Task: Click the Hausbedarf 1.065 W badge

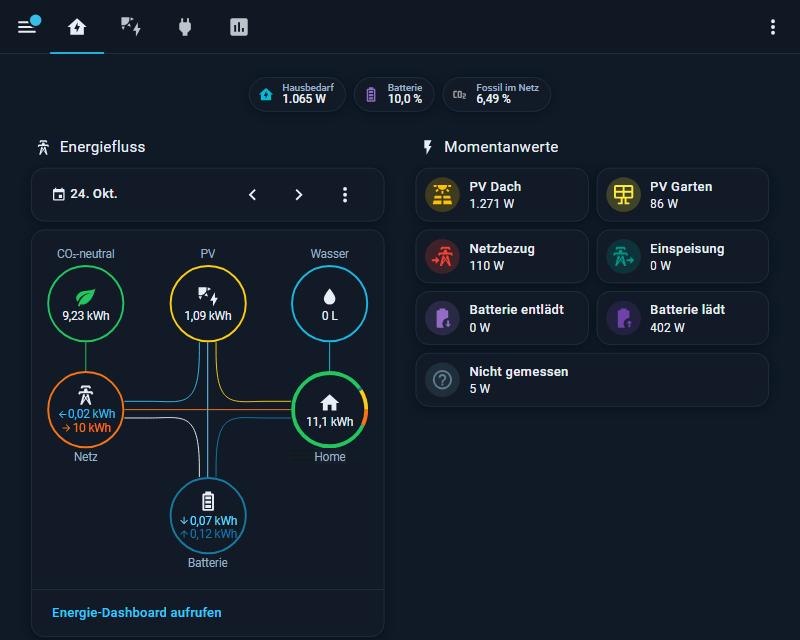Action: coord(297,94)
